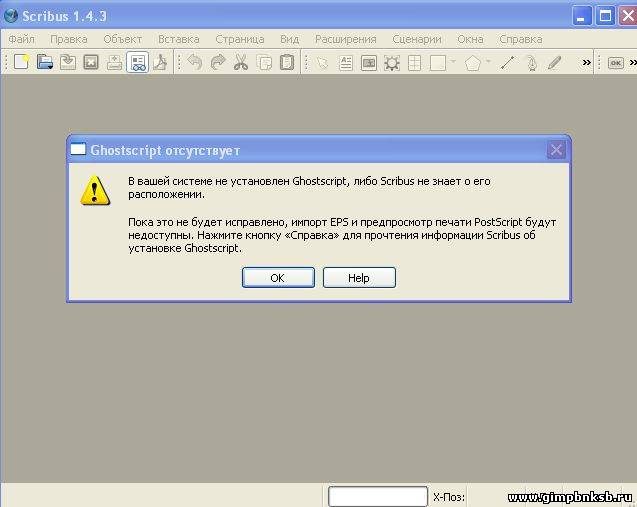
Task: Click the Save document icon
Action: 68,62
